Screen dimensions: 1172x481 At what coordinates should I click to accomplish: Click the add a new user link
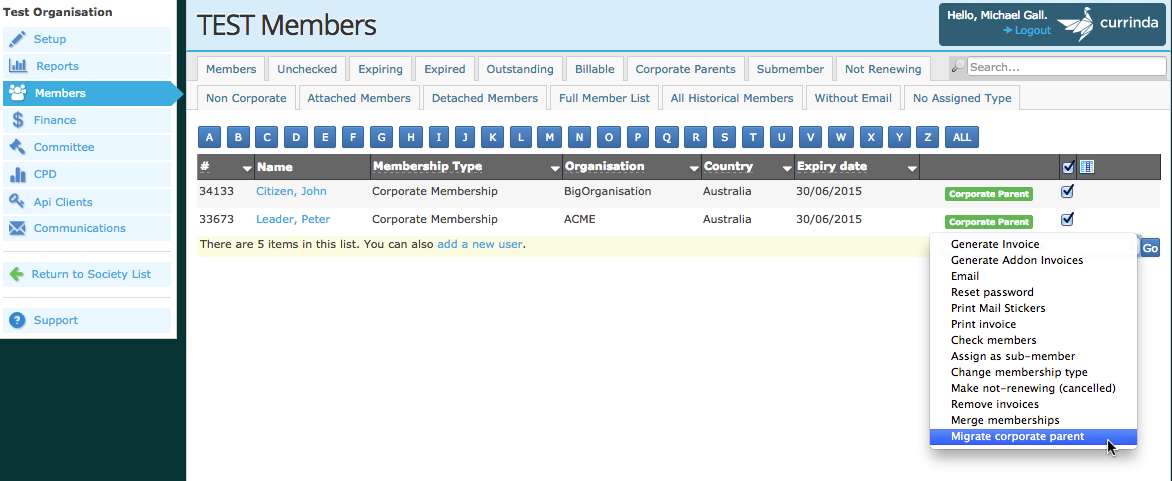(480, 244)
